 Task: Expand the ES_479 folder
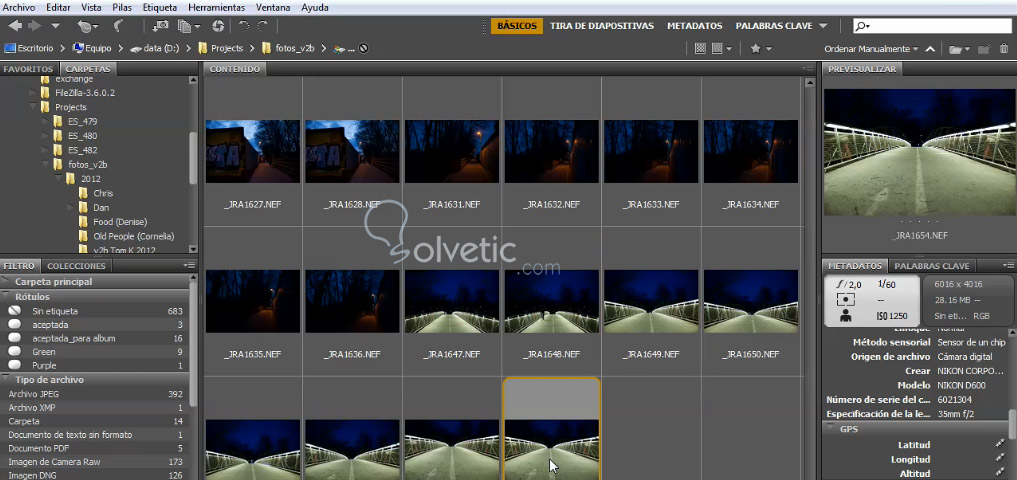coord(45,121)
